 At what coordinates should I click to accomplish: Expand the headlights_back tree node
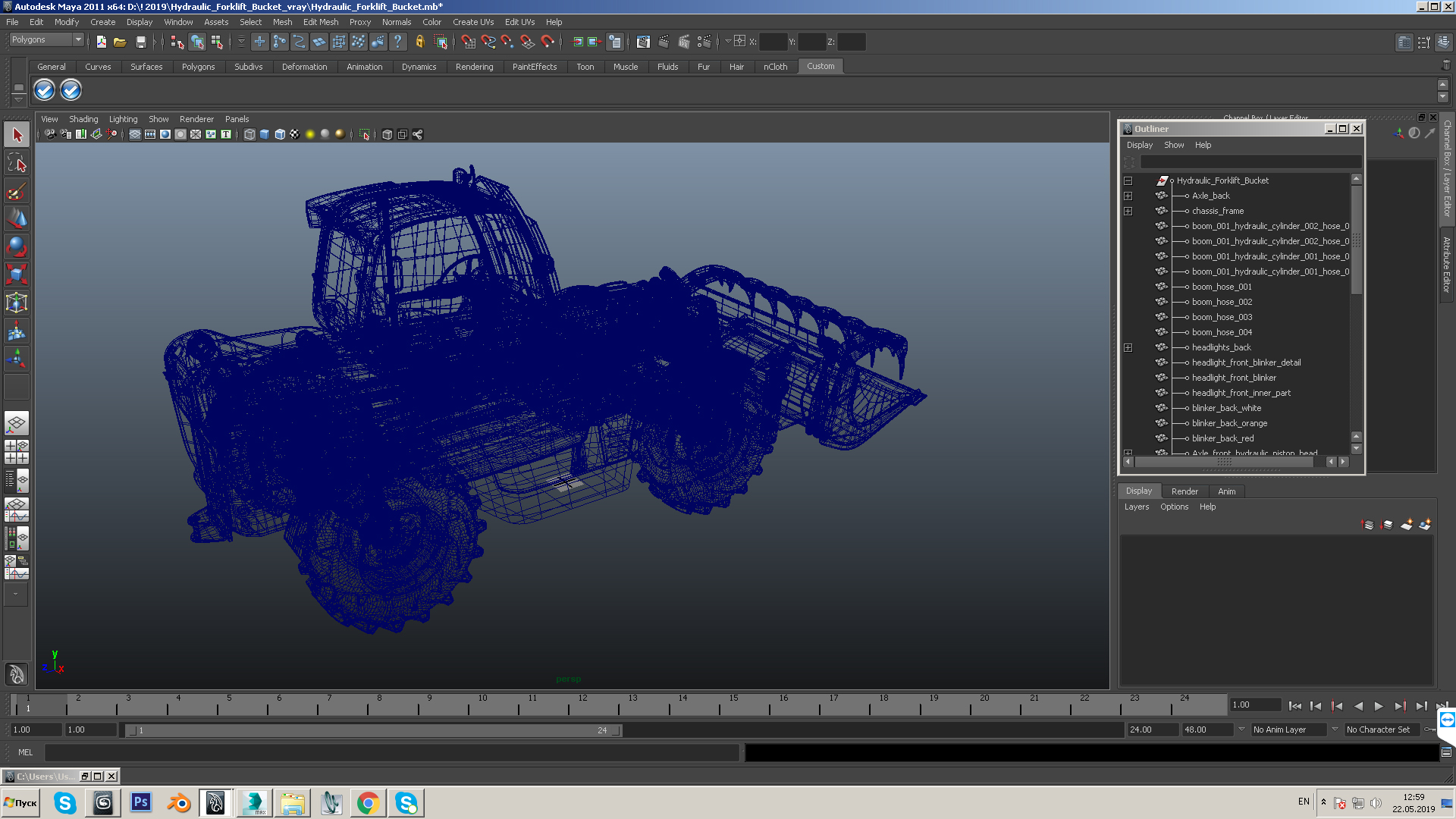(1128, 347)
